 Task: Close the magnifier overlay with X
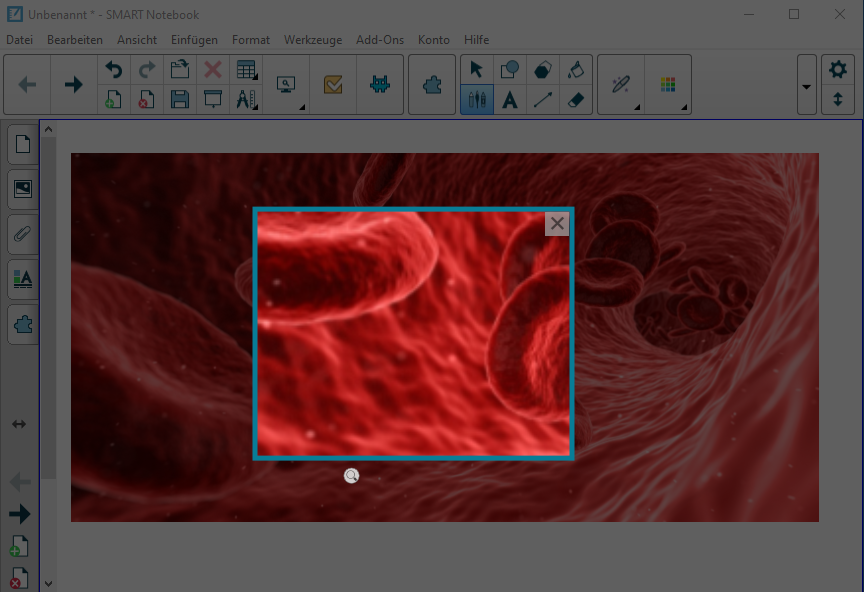click(x=557, y=224)
